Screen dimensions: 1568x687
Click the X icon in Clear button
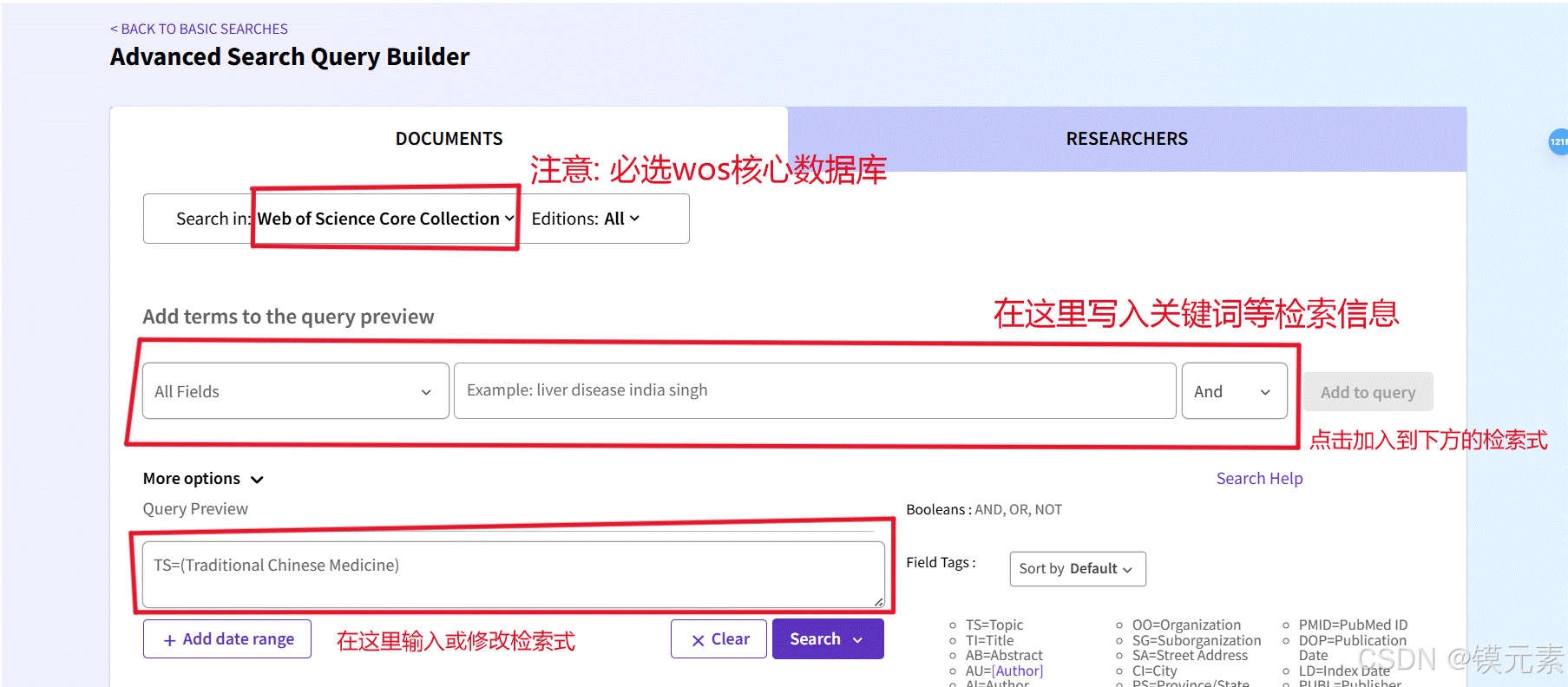coord(698,640)
